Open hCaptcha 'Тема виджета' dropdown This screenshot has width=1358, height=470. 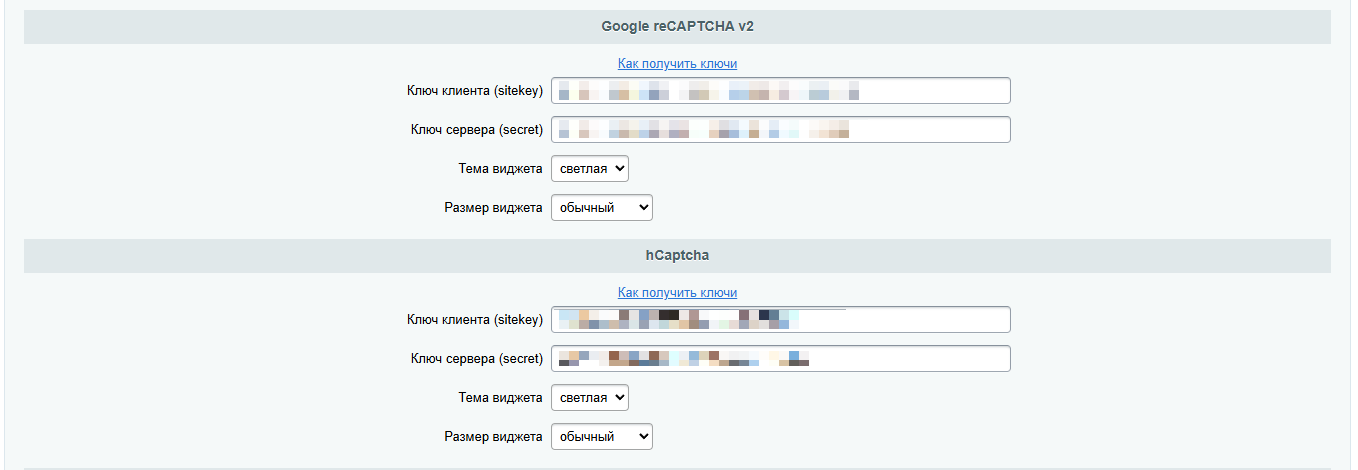coord(590,398)
